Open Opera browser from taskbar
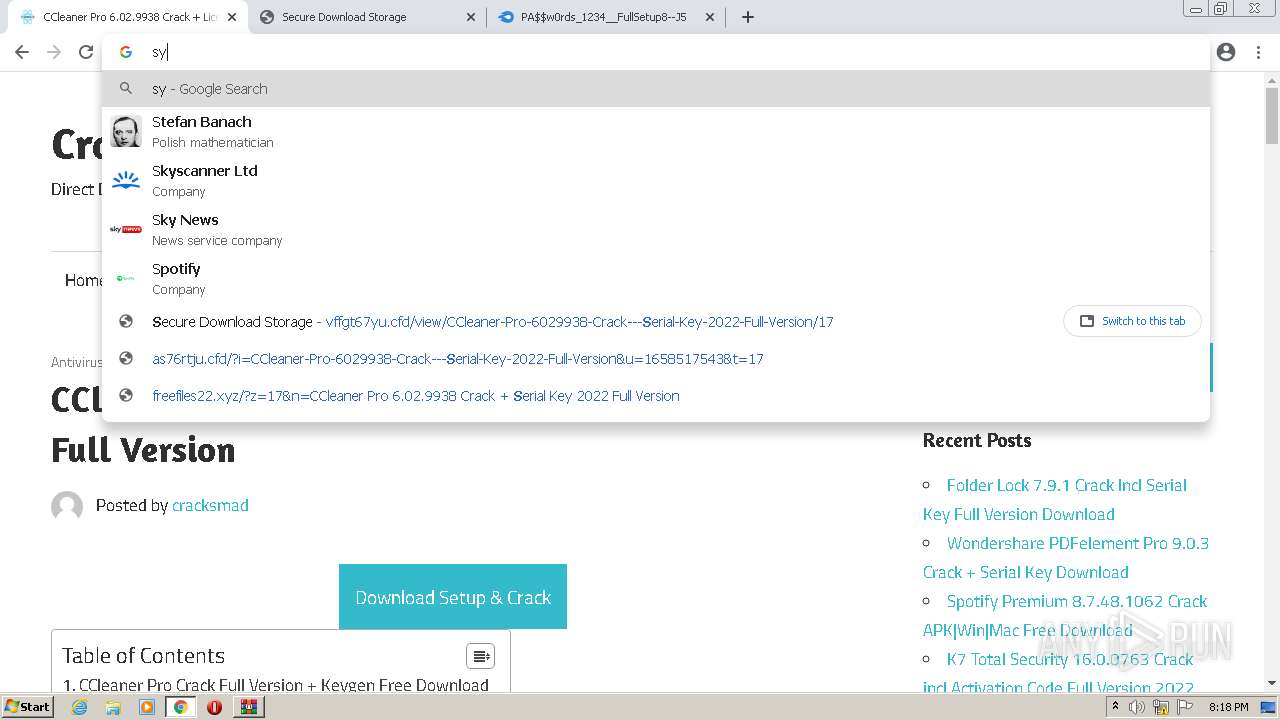This screenshot has height=720, width=1280. pyautogui.click(x=214, y=707)
